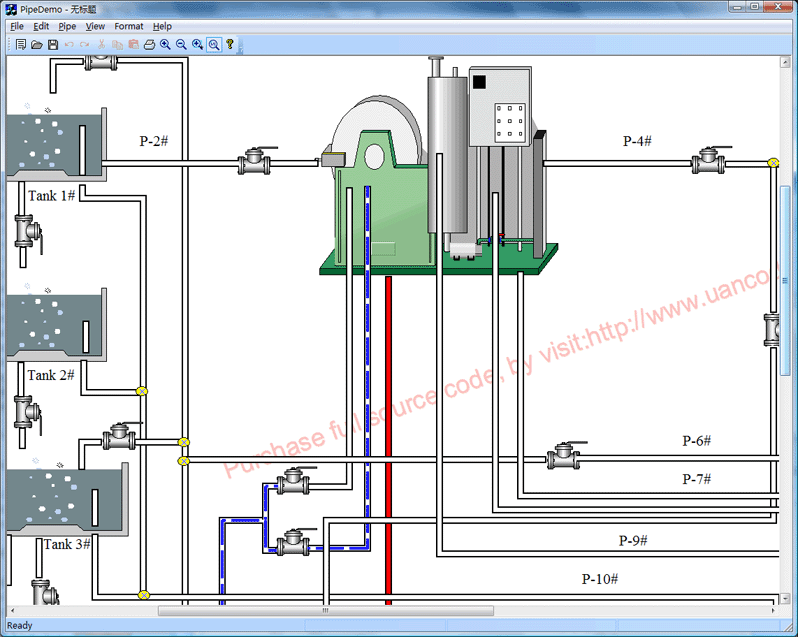Click the vertical scrollbar up arrow
Viewport: 798px width, 637px height.
(785, 63)
